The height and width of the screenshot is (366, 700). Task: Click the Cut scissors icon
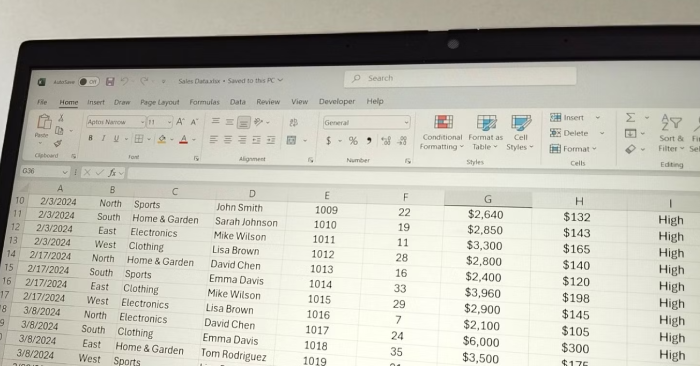point(61,118)
